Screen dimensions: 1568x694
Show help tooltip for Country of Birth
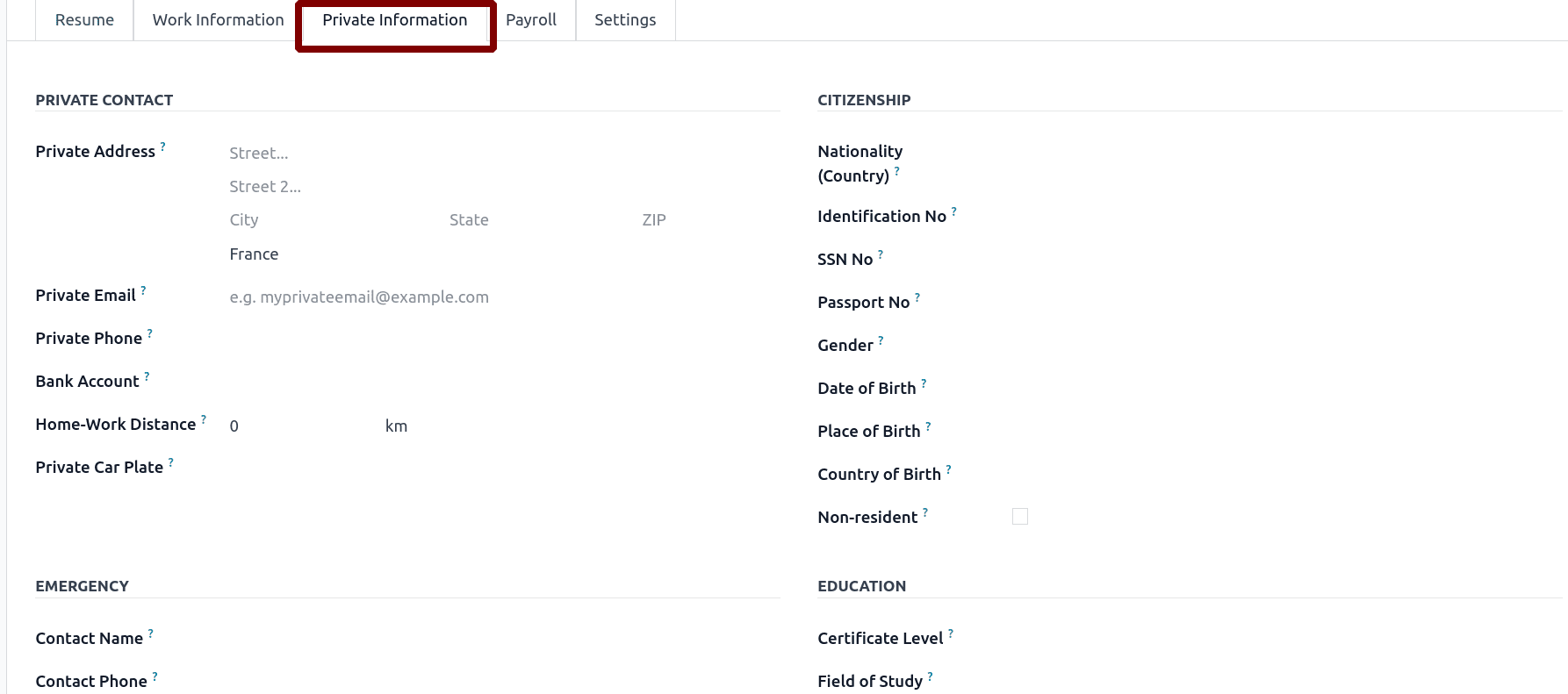948,469
